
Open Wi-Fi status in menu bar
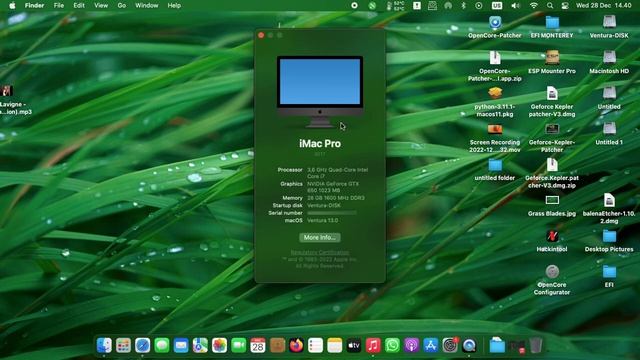point(533,6)
